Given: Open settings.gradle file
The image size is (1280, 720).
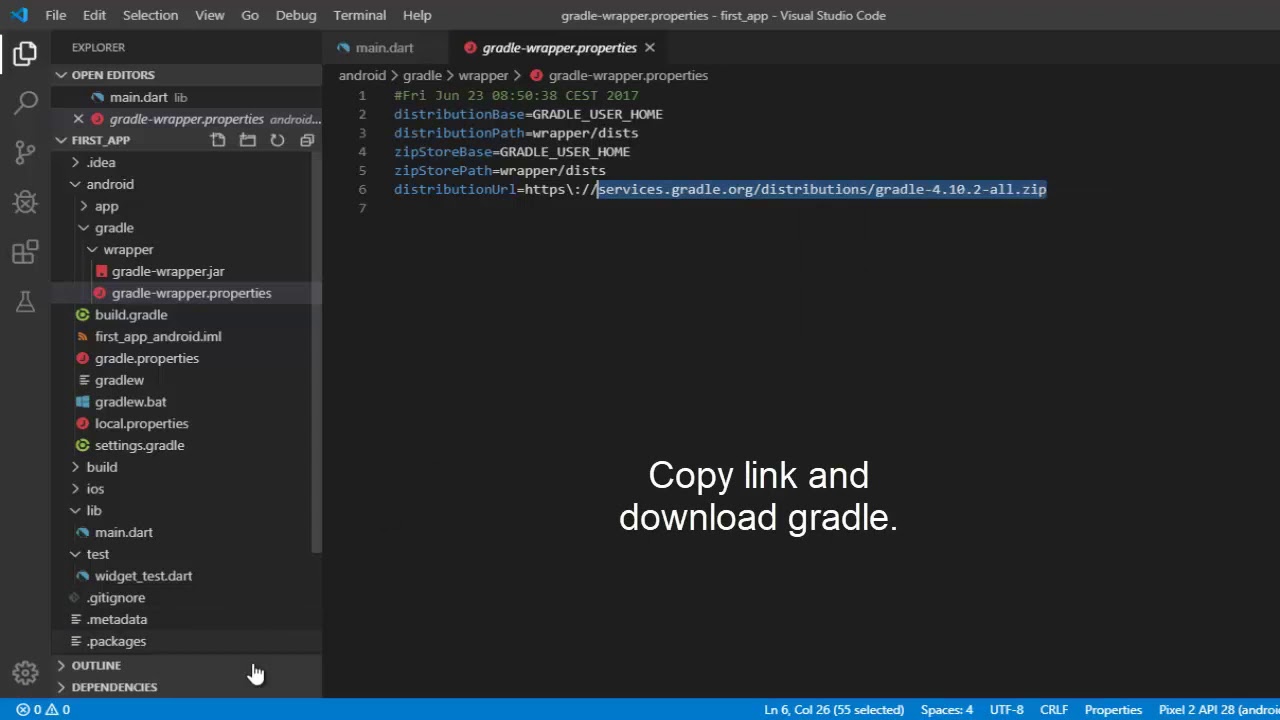Looking at the screenshot, I should [x=139, y=445].
